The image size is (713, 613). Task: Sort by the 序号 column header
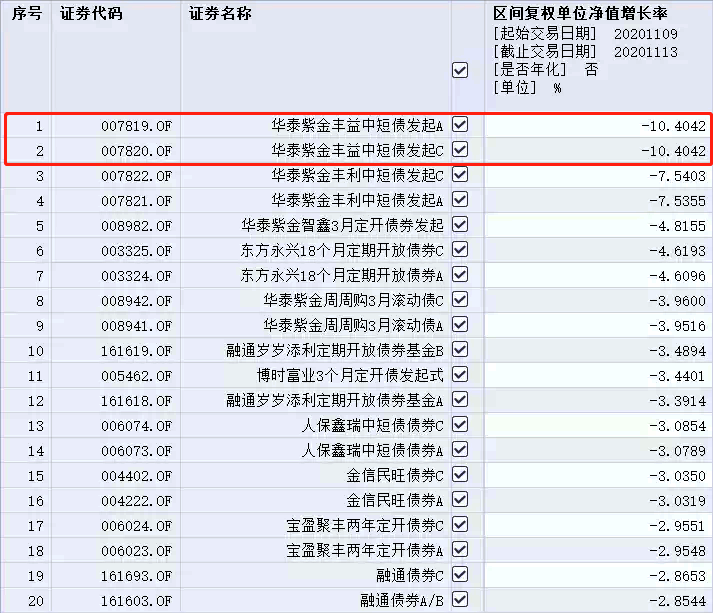[x=26, y=14]
